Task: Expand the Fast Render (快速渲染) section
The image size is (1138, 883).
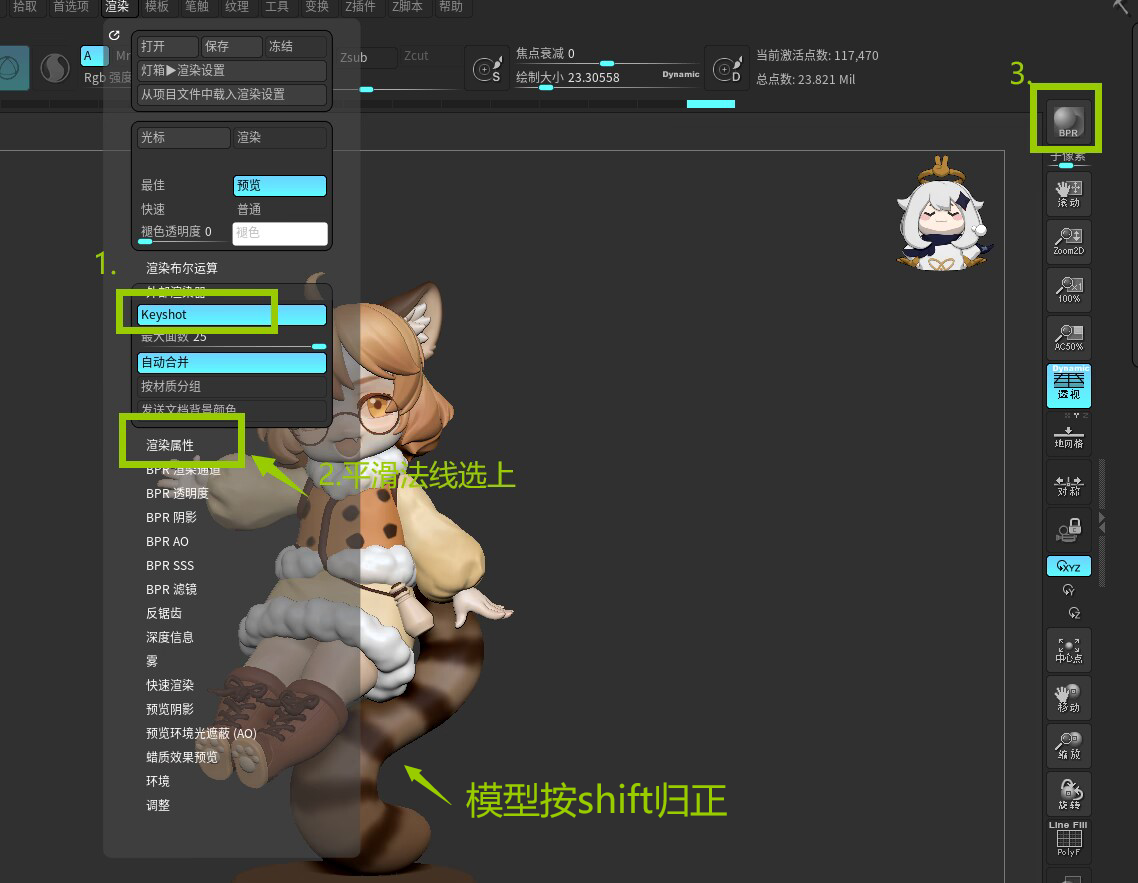Action: tap(170, 685)
